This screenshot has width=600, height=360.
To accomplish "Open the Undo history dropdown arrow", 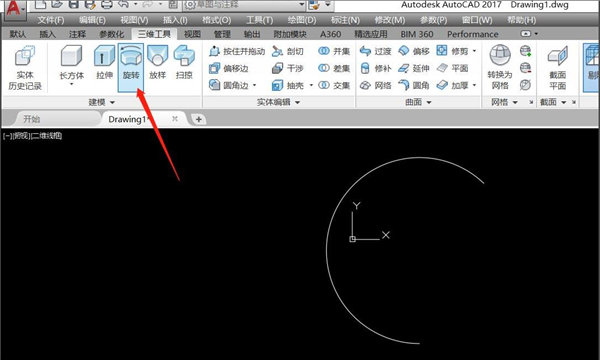I will point(135,4).
